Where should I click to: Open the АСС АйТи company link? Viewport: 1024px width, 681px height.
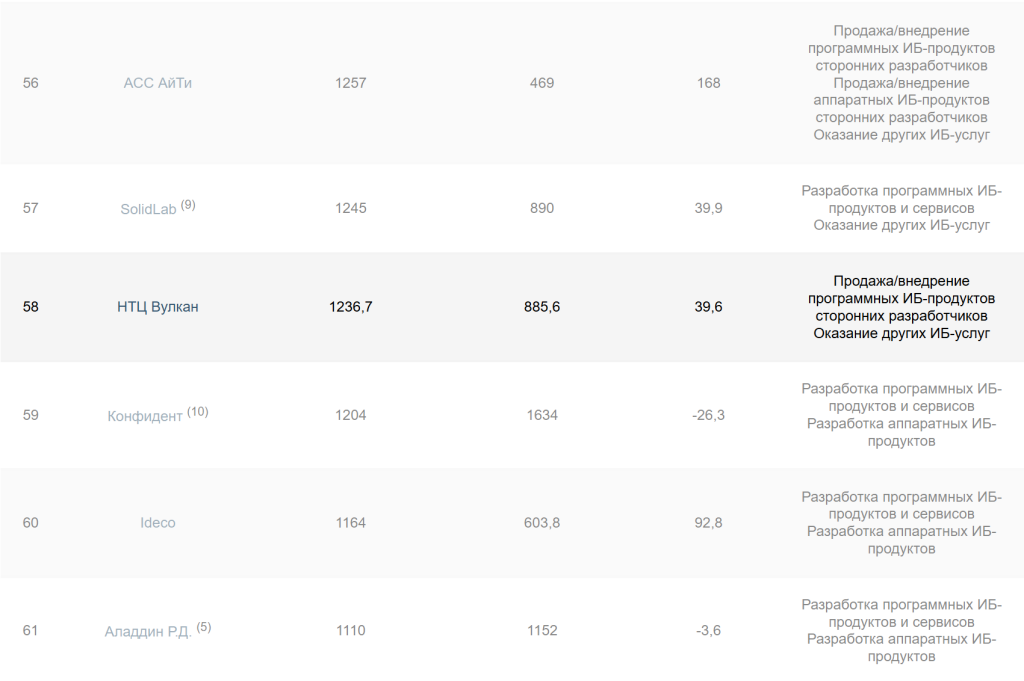tap(157, 83)
